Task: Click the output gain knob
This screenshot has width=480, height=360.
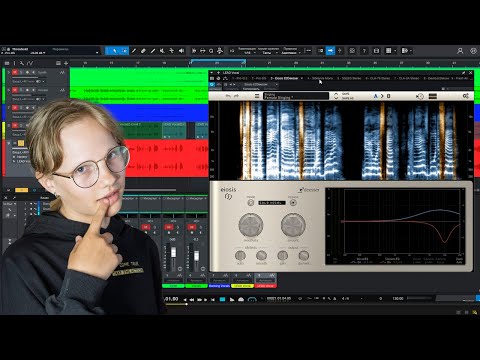Action: (283, 256)
